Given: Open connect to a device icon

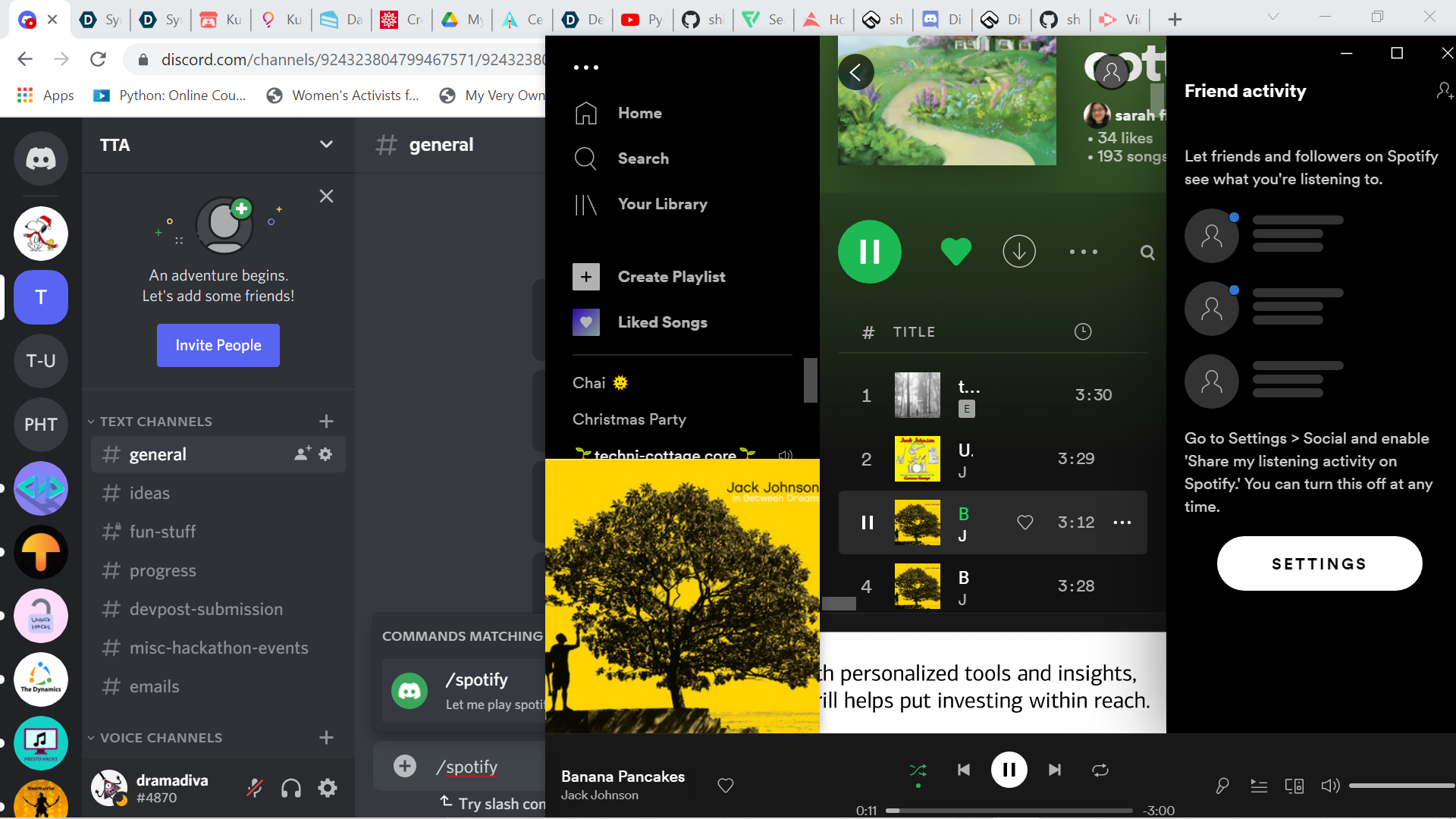Looking at the screenshot, I should [1294, 786].
